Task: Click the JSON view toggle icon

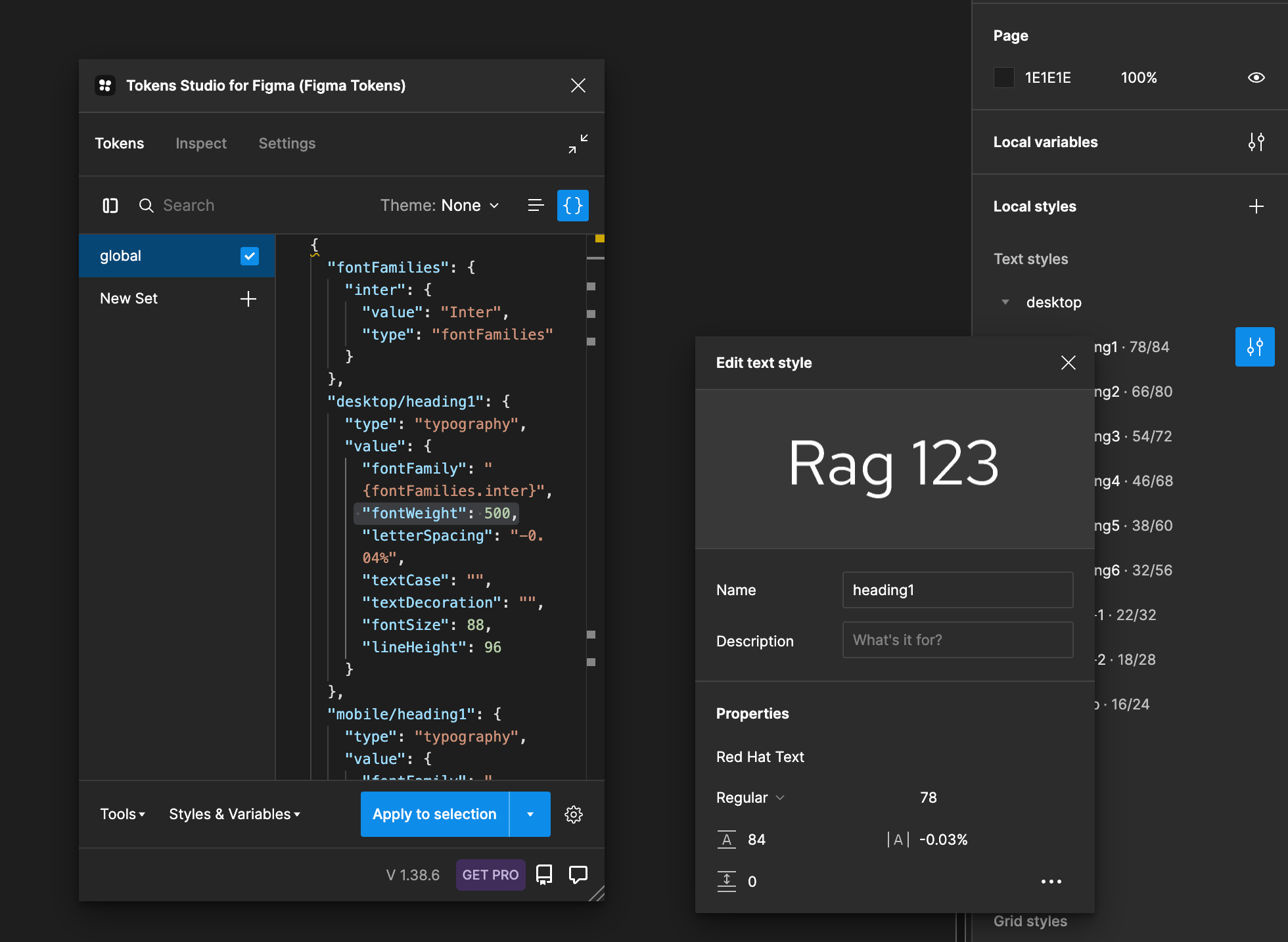Action: click(x=575, y=206)
